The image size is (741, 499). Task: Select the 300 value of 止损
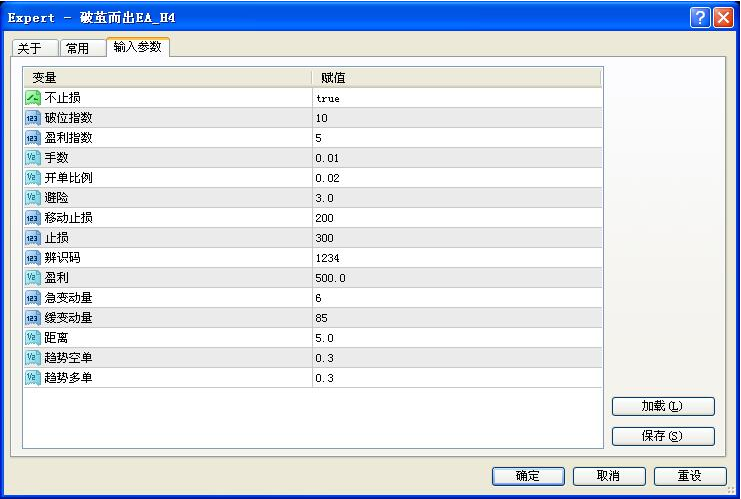pyautogui.click(x=325, y=238)
